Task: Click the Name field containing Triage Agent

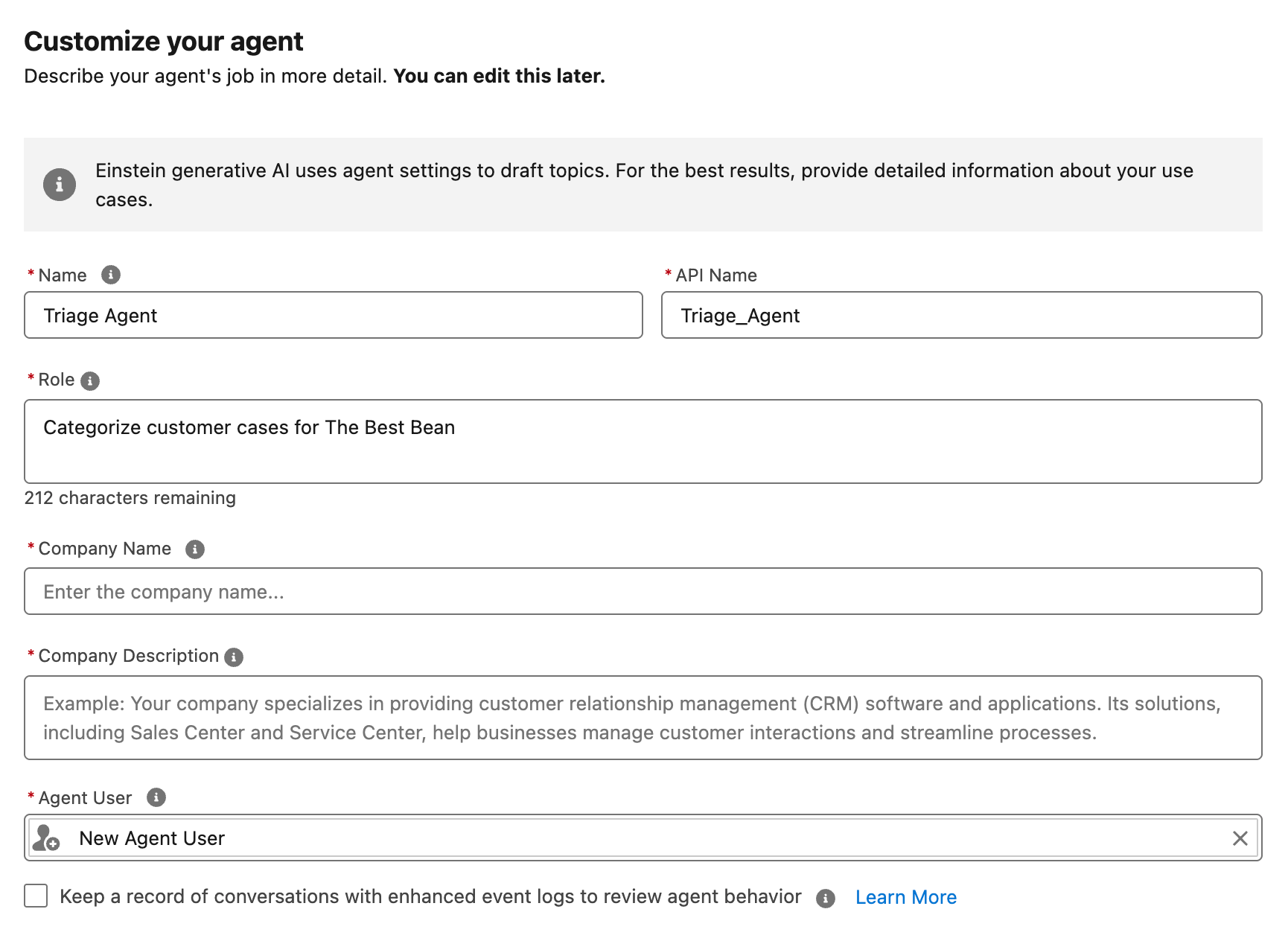Action: (x=334, y=315)
